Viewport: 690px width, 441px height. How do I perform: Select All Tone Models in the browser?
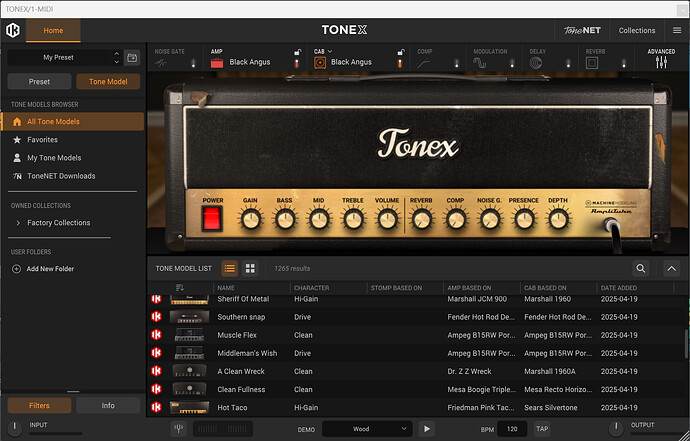(73, 121)
